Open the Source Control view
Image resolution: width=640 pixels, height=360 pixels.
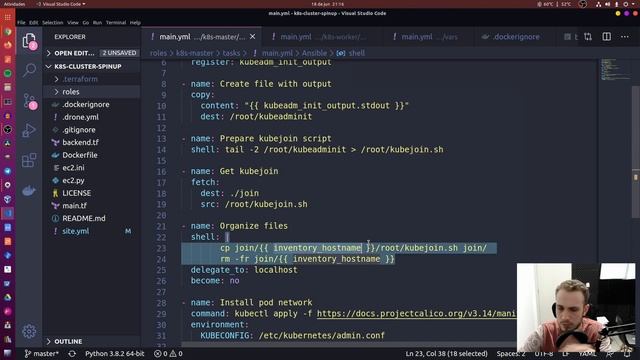coord(29,101)
